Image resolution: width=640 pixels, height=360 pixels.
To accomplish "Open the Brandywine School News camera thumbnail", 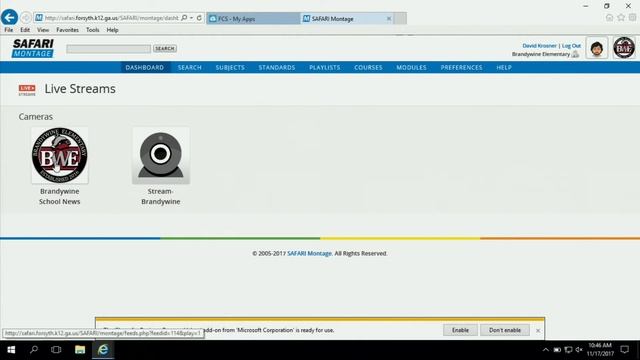I will [60, 155].
